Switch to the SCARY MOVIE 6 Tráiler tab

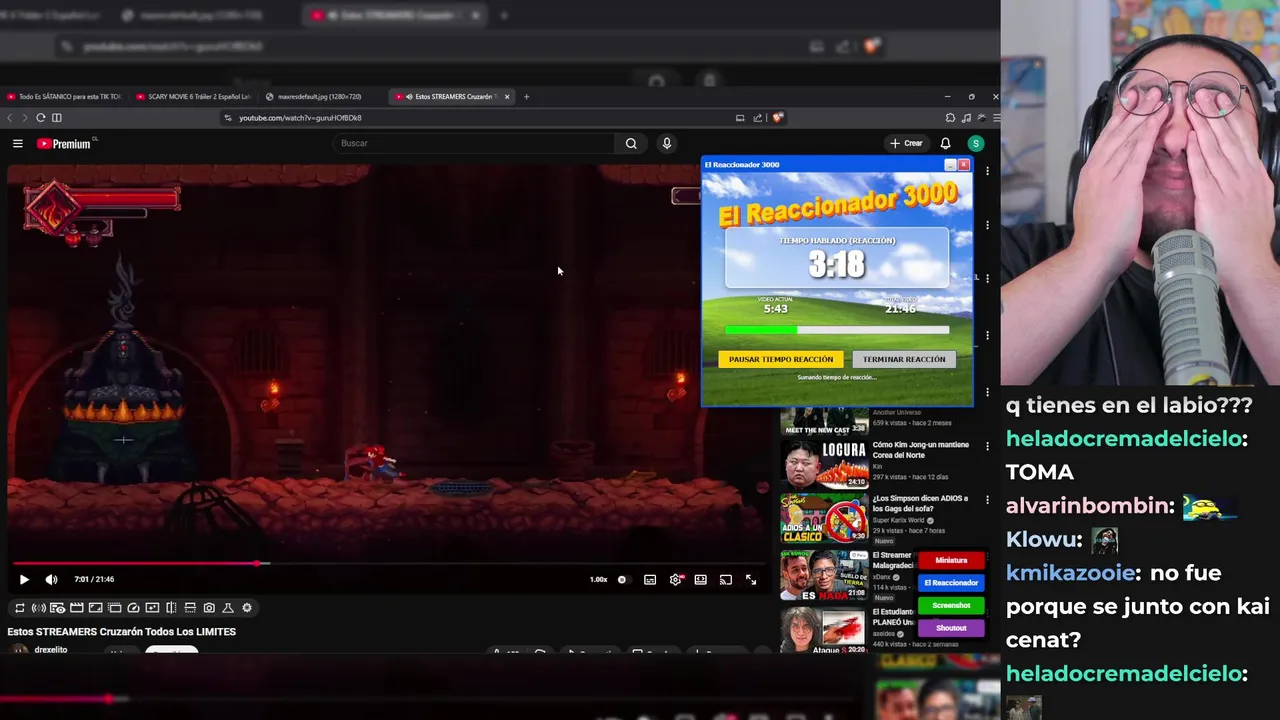194,97
